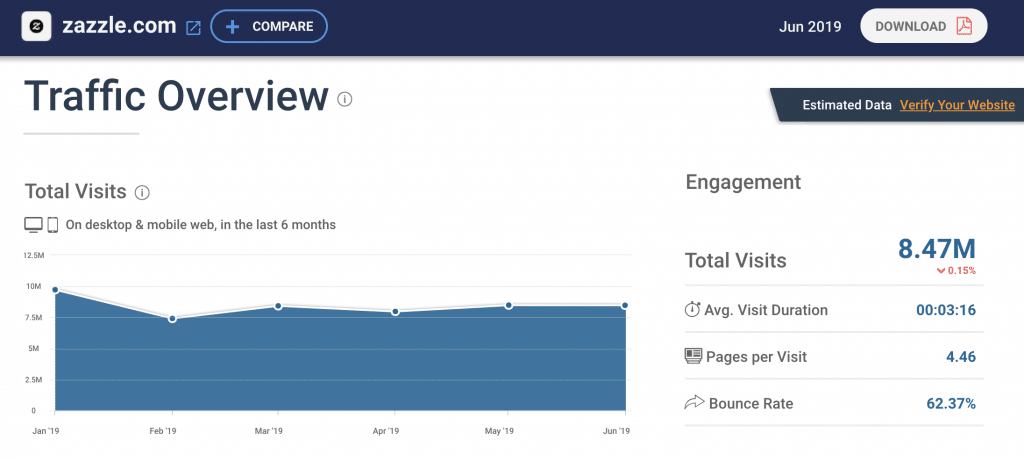Click the Apr '19 chart data point
This screenshot has width=1024, height=461.
pyautogui.click(x=395, y=312)
